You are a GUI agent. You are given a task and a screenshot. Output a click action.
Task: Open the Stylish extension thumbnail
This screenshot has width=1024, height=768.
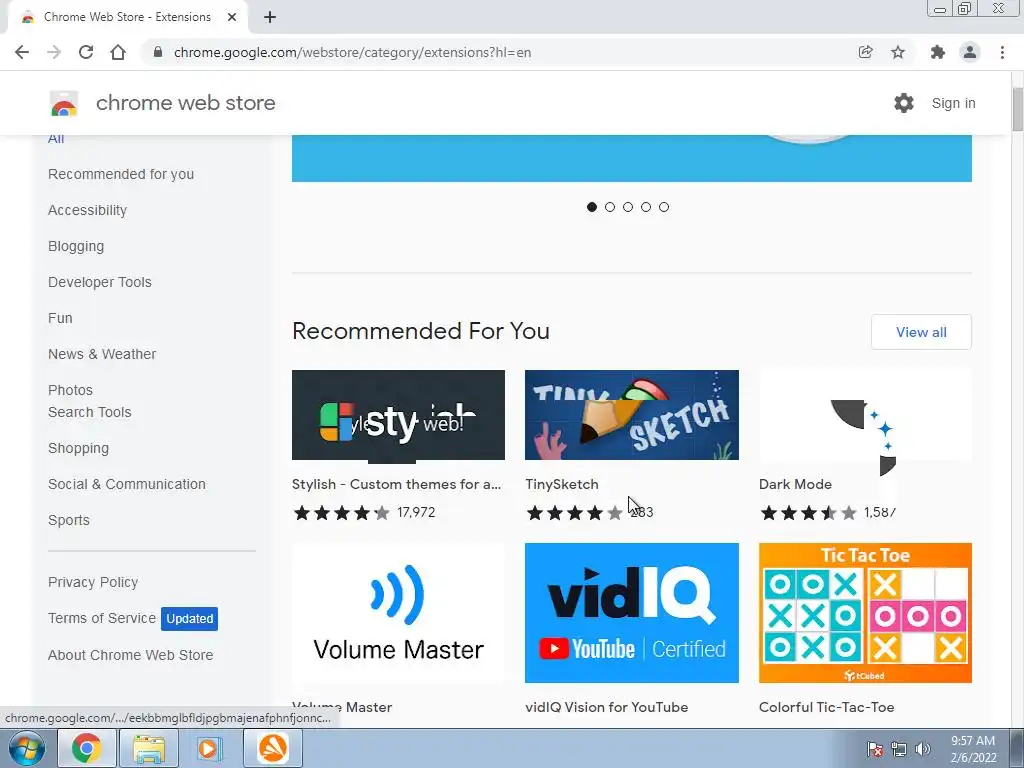tap(398, 415)
